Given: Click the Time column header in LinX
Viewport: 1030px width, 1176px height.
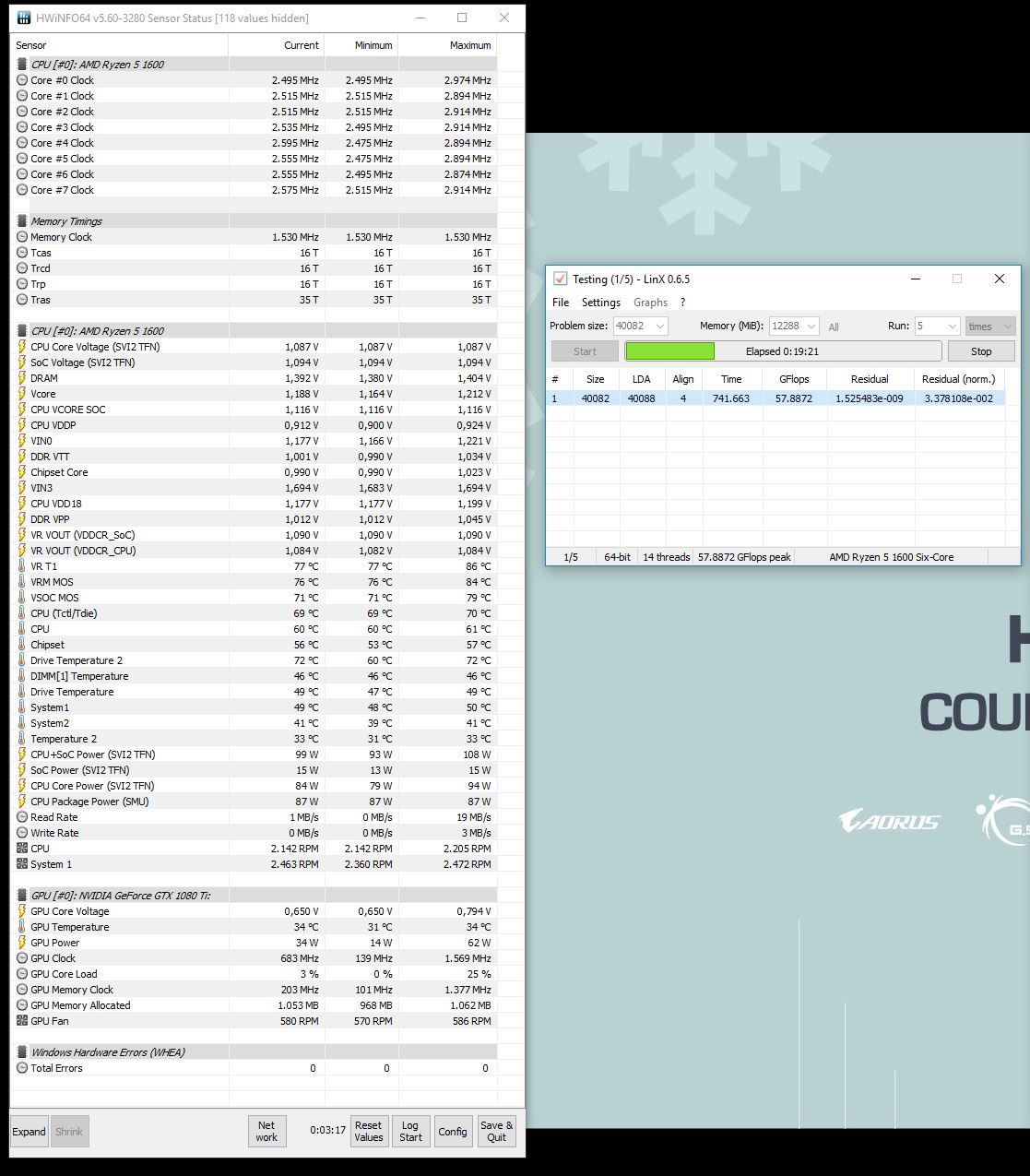Looking at the screenshot, I should tap(731, 379).
